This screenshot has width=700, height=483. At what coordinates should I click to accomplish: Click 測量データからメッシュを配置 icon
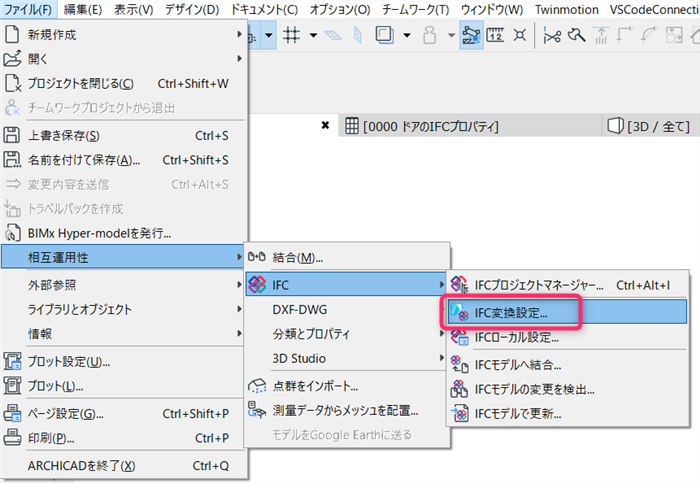tap(257, 409)
